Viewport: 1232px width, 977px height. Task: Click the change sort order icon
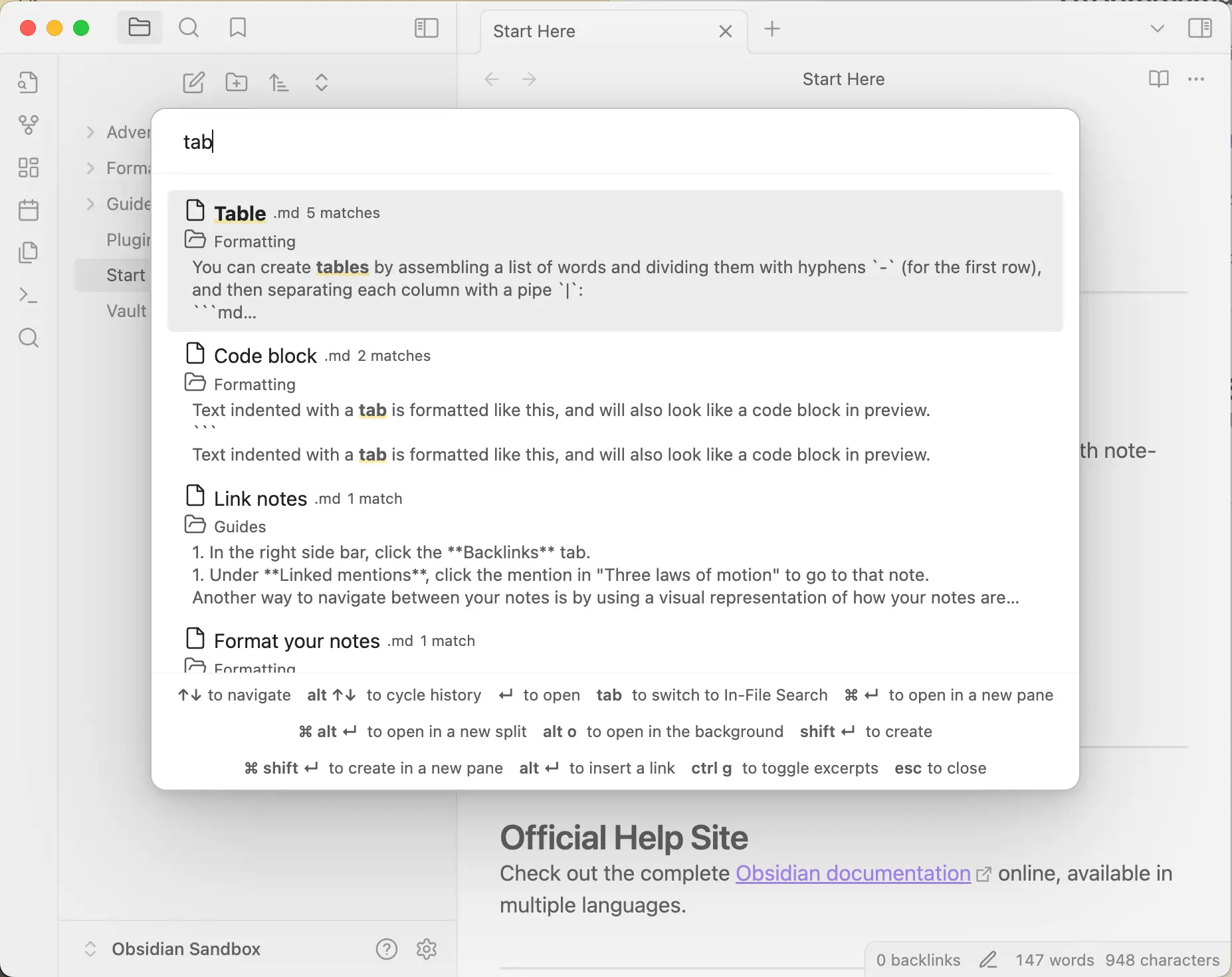coord(279,82)
